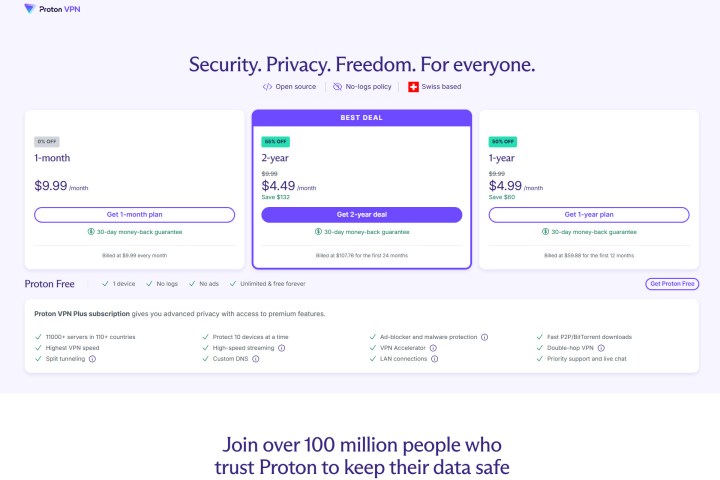
Task: Click the 55% OFF badge
Action: click(273, 142)
